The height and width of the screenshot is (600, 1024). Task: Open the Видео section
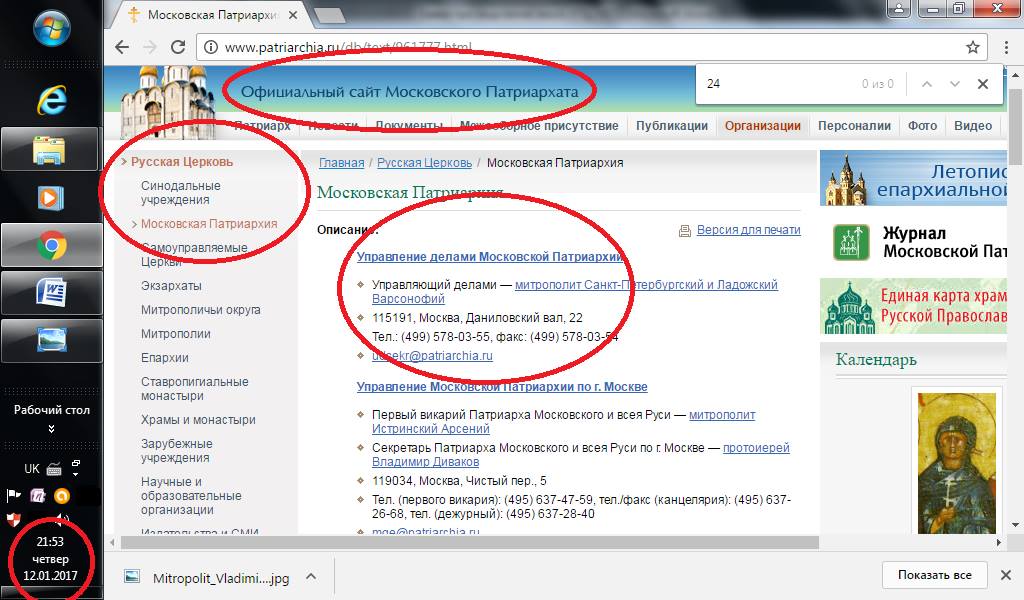973,125
